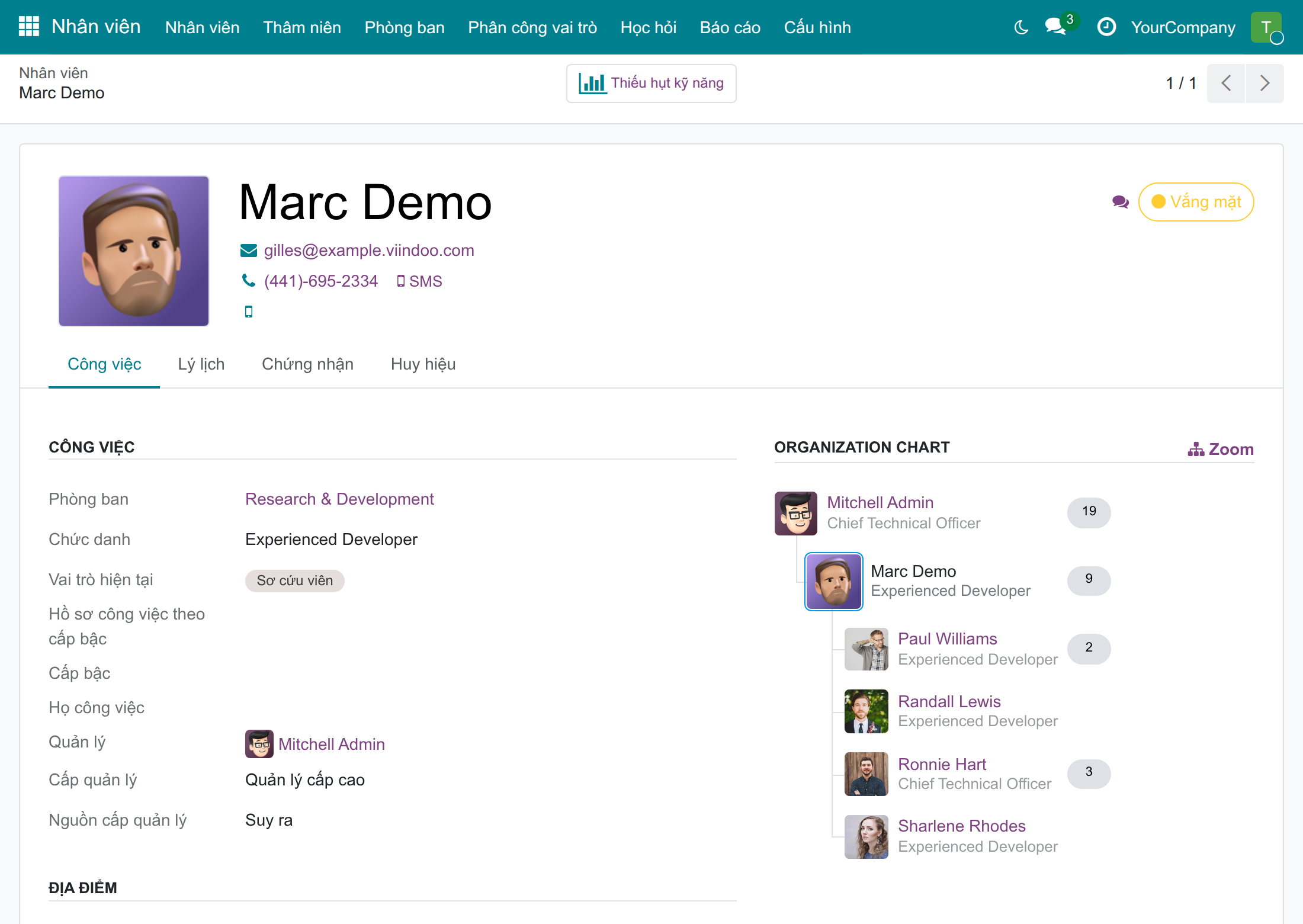Click Sơ cứu viên role tag
The height and width of the screenshot is (924, 1303).
click(x=295, y=580)
